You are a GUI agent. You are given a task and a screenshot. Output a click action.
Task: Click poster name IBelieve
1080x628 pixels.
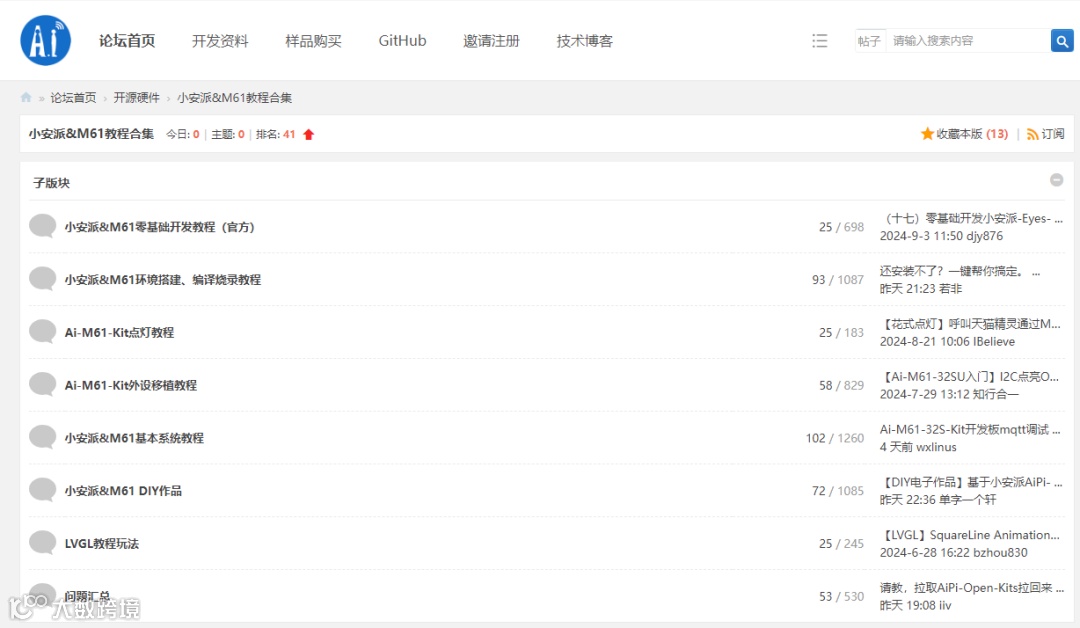point(994,342)
